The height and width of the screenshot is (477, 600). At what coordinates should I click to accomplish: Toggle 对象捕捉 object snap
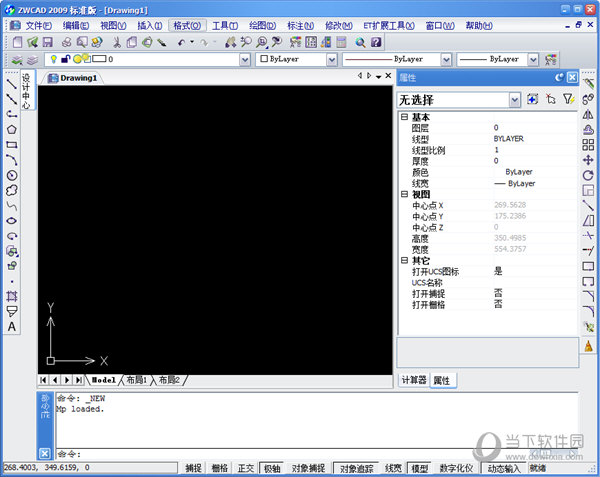pyautogui.click(x=308, y=468)
